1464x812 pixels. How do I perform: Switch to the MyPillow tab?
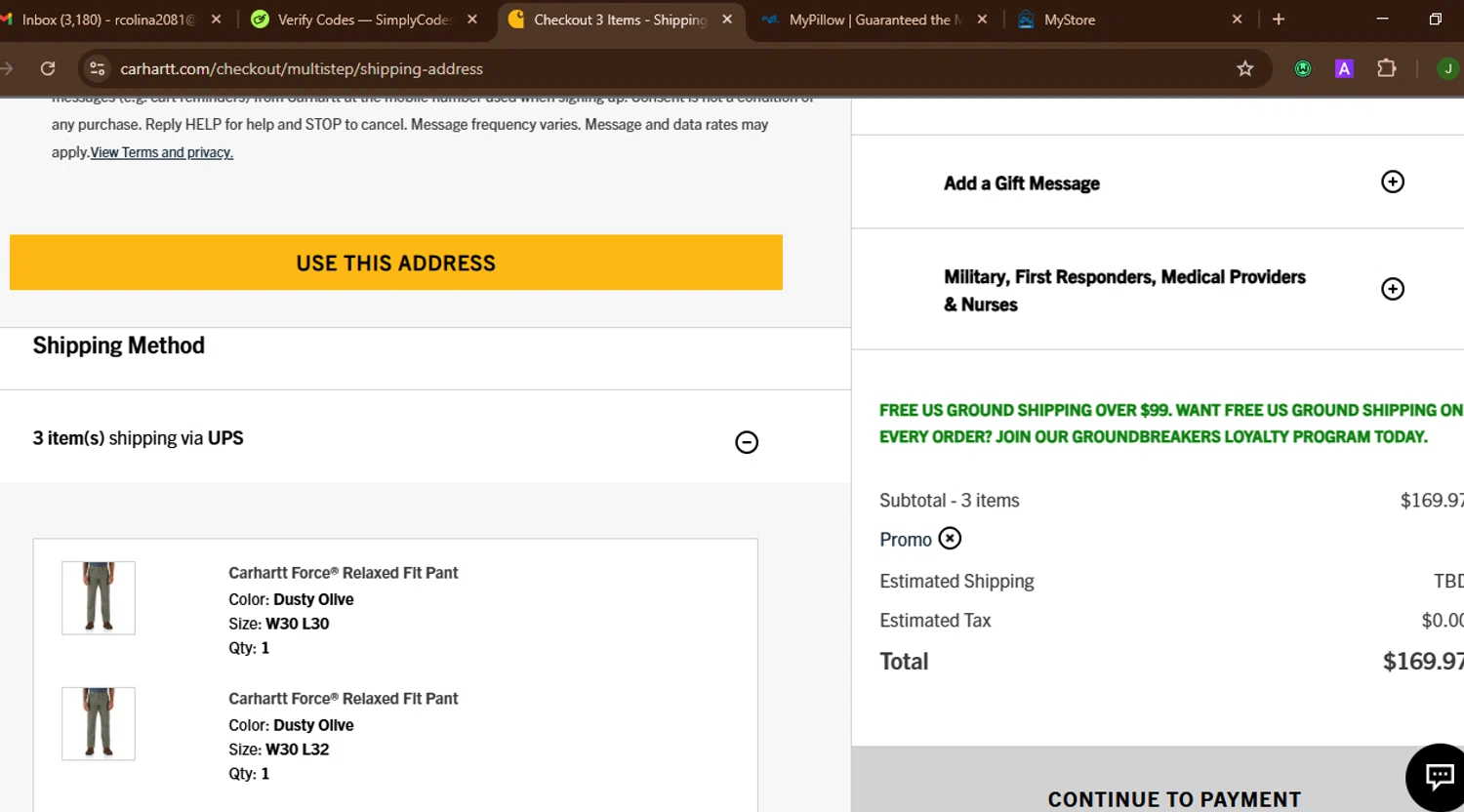point(874,20)
